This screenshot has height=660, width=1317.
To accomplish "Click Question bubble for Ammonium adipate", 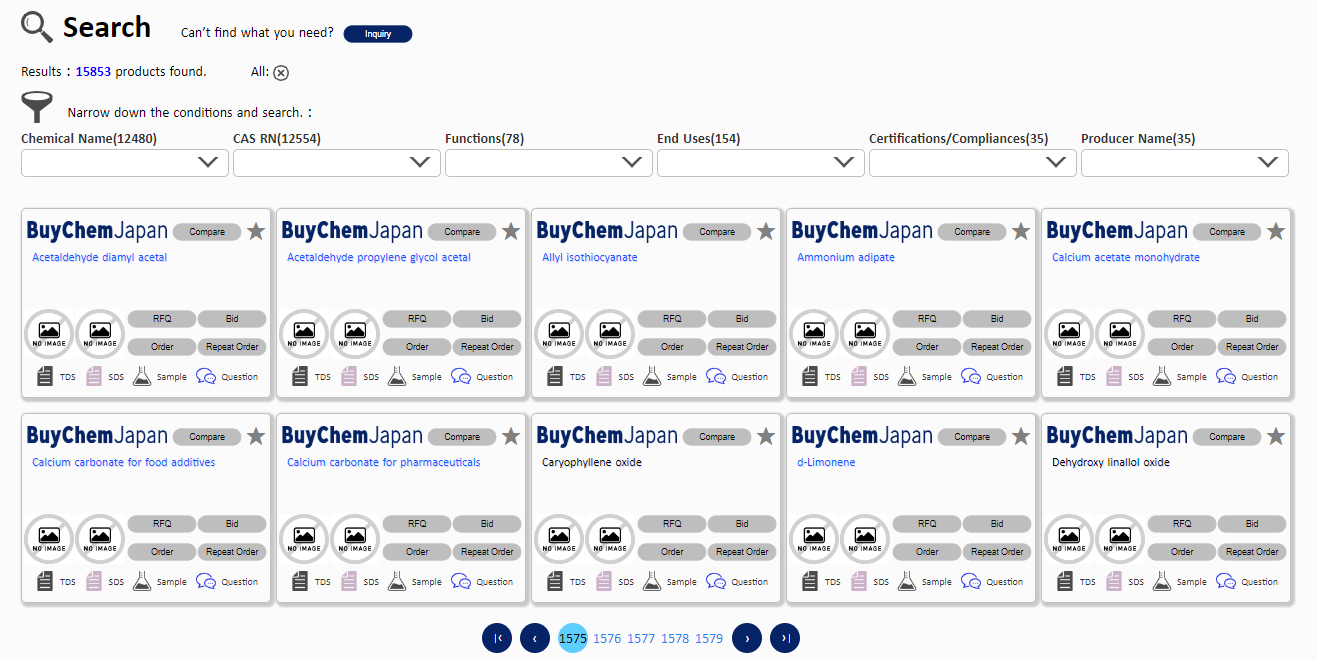I will pos(971,377).
